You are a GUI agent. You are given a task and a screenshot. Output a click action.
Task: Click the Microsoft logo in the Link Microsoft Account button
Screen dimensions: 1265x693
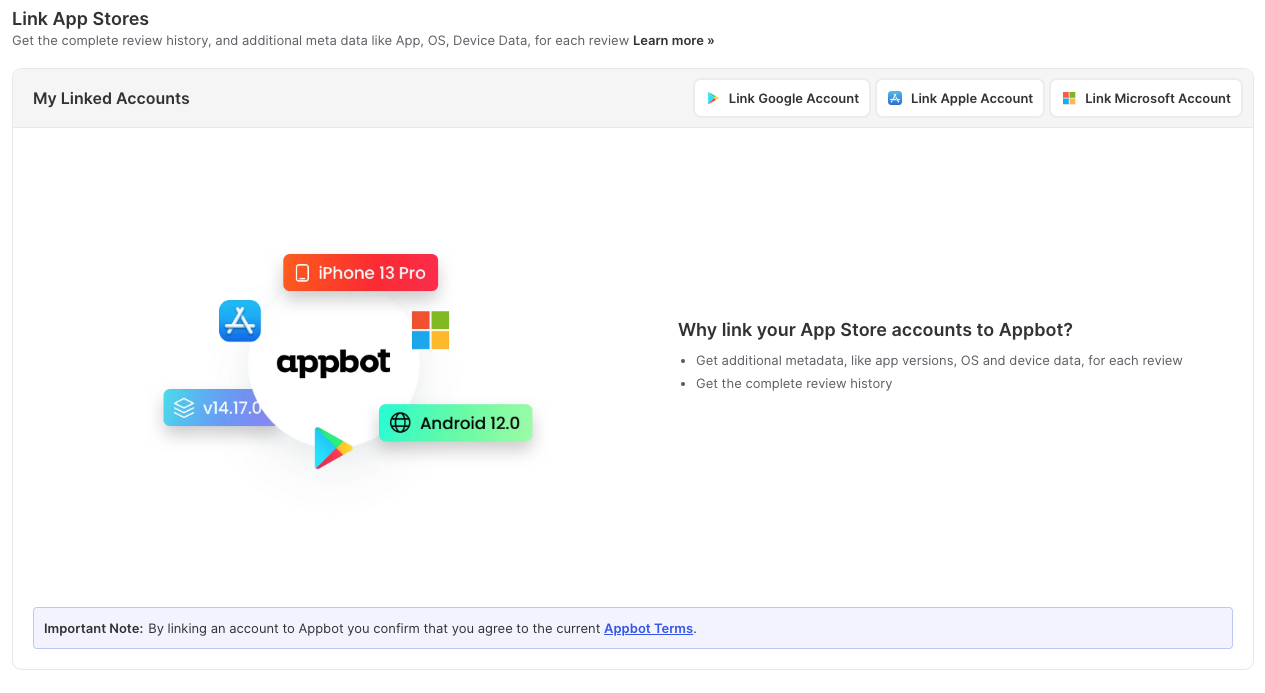pos(1068,98)
